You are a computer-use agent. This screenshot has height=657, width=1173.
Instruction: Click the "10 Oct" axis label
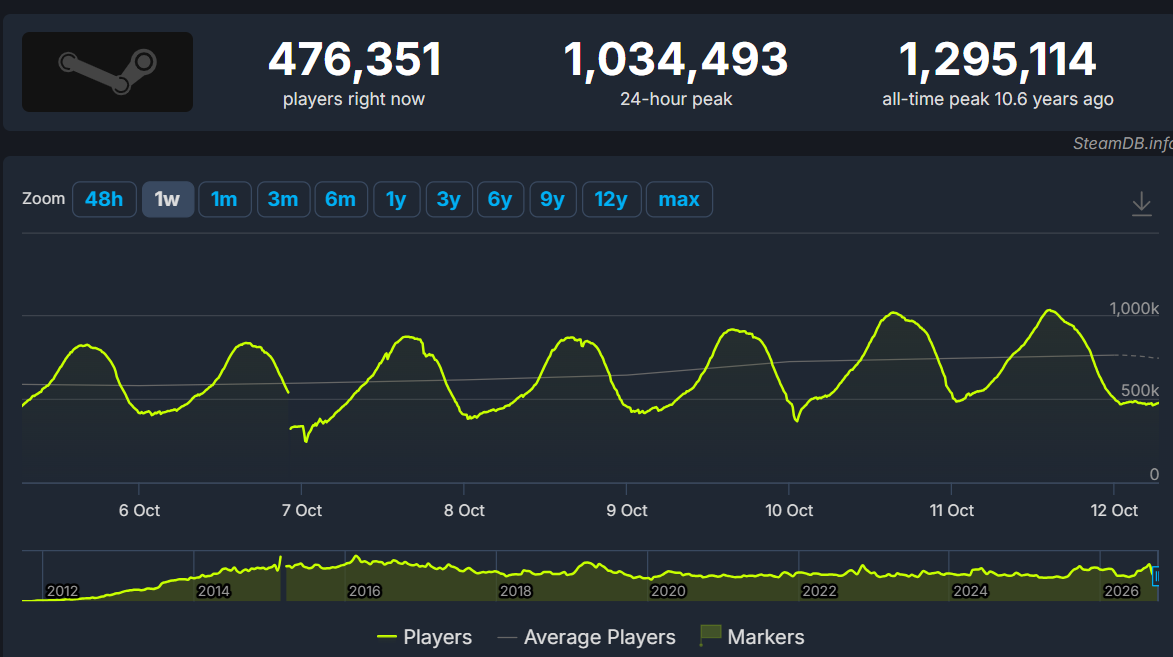789,510
